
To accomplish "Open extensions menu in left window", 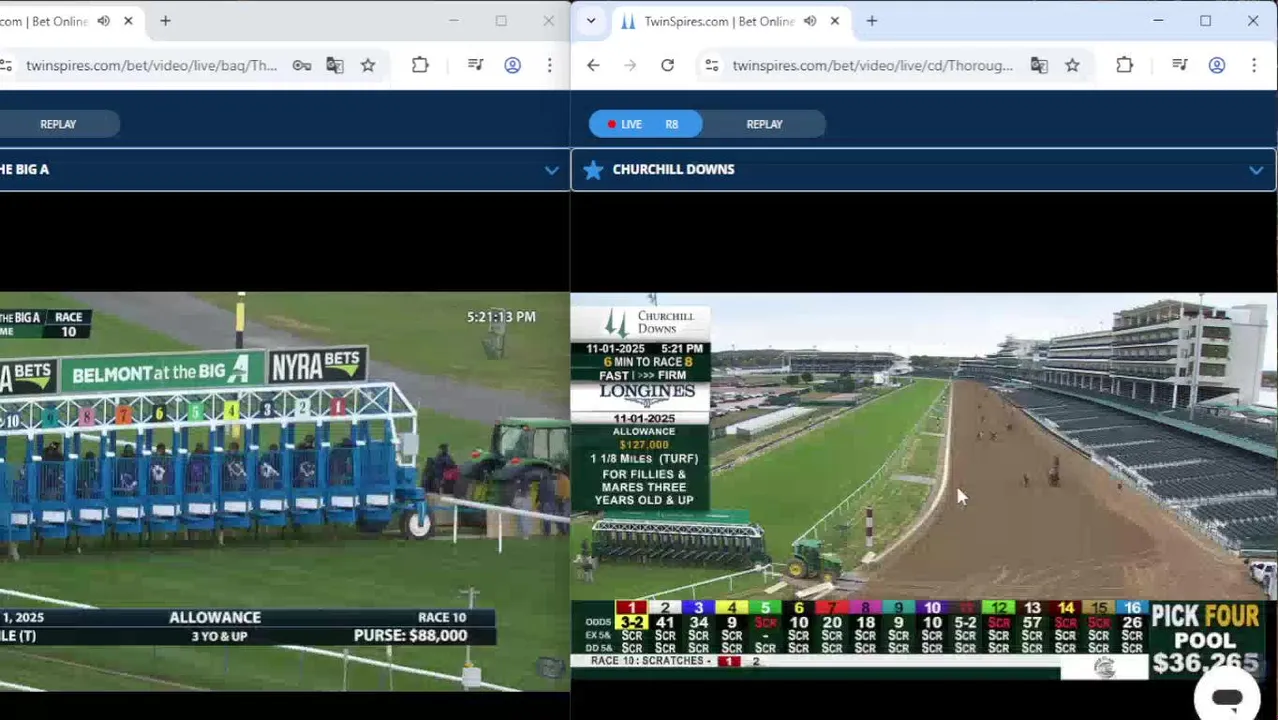I will (x=420, y=65).
